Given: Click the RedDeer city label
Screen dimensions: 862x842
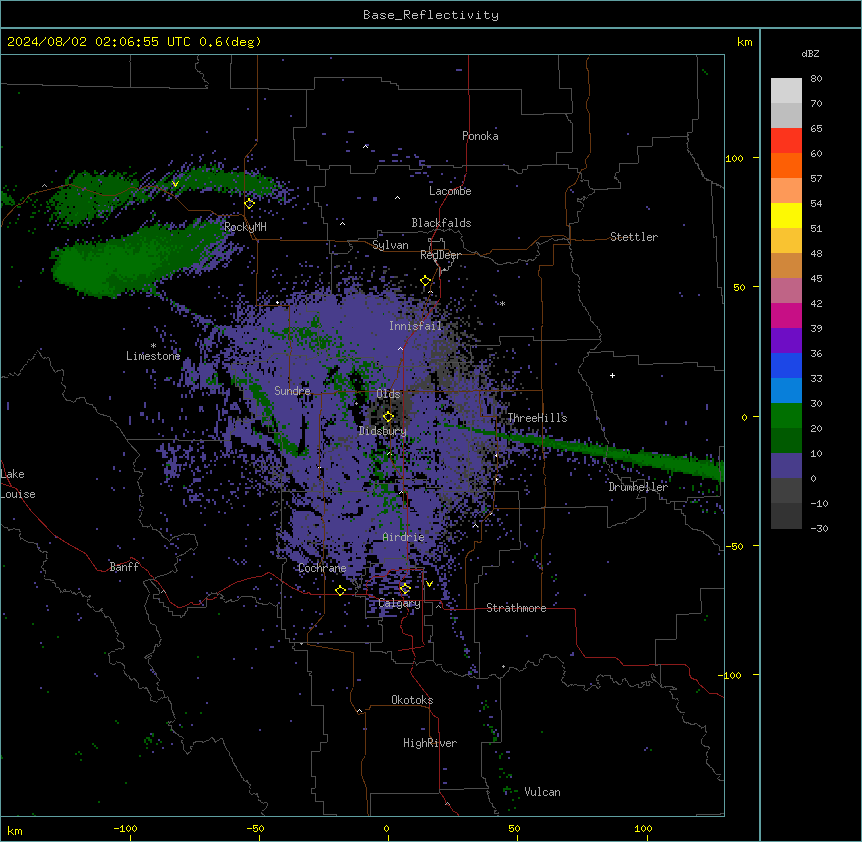Looking at the screenshot, I should pyautogui.click(x=440, y=255).
